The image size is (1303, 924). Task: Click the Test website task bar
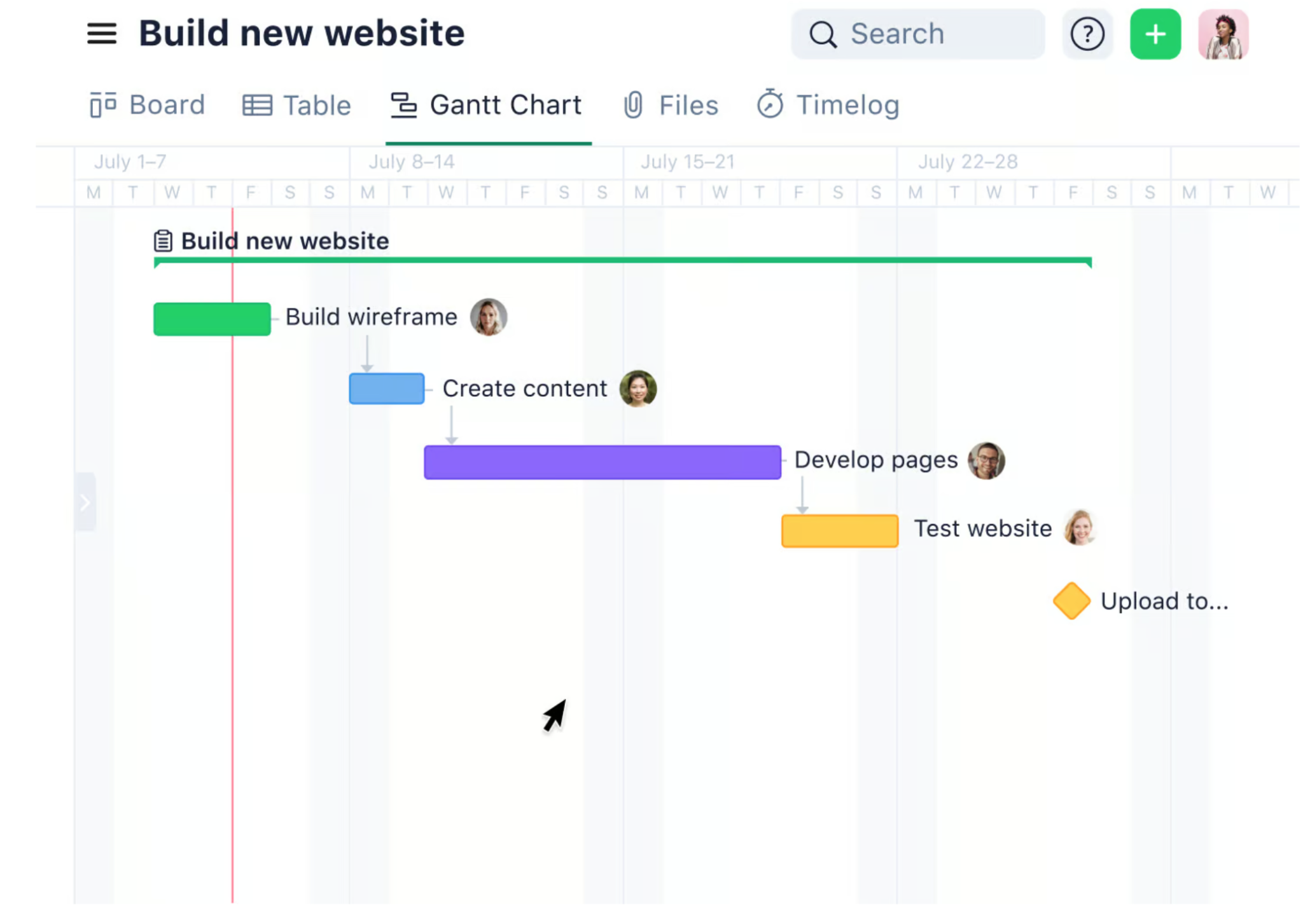coord(839,529)
